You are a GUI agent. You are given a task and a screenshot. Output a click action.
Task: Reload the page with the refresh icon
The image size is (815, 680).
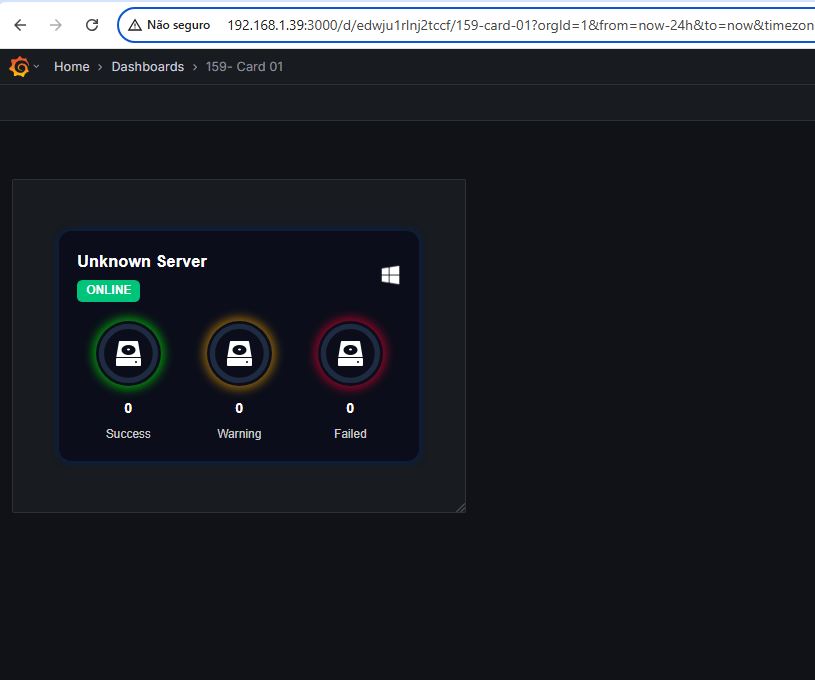(x=92, y=25)
